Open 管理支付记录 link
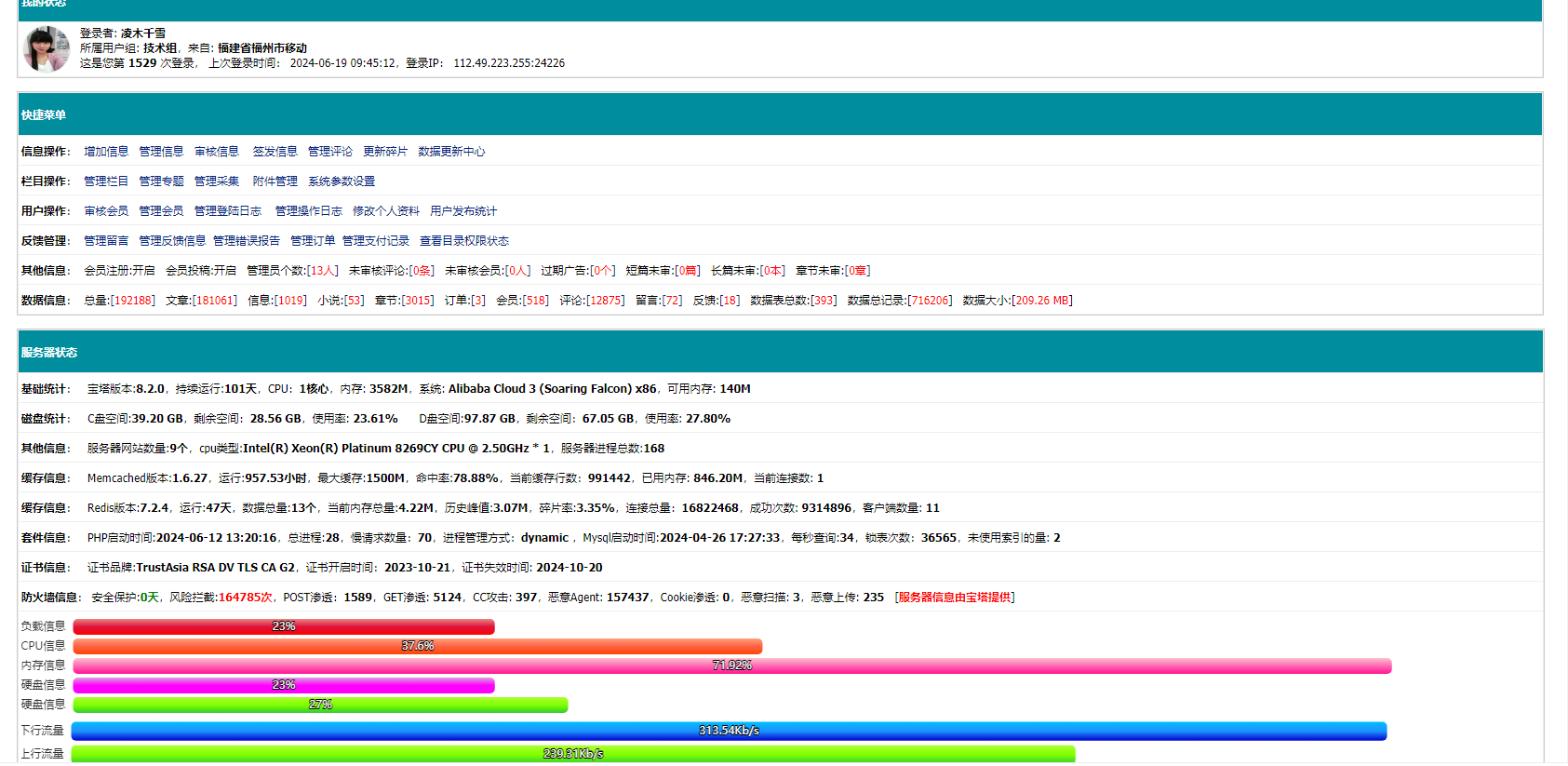 (x=376, y=241)
